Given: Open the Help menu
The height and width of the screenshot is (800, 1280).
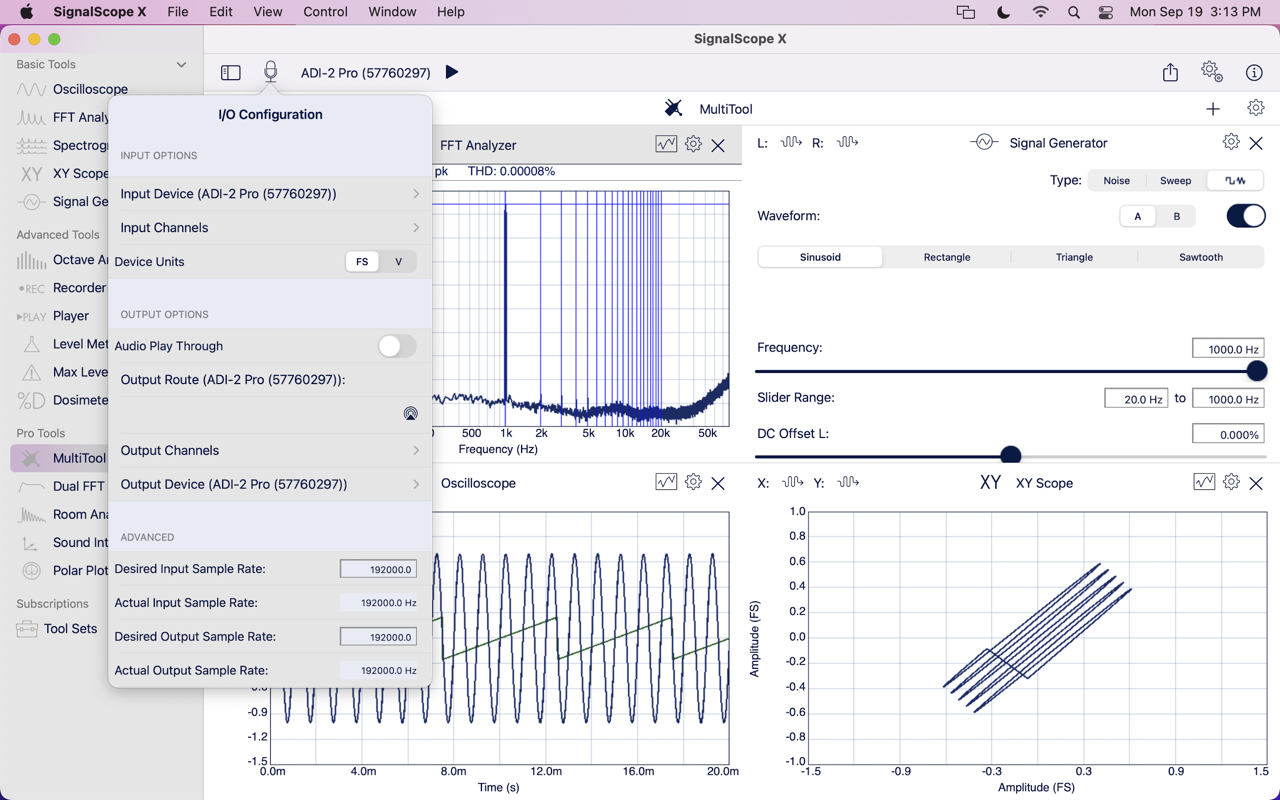Looking at the screenshot, I should (451, 12).
